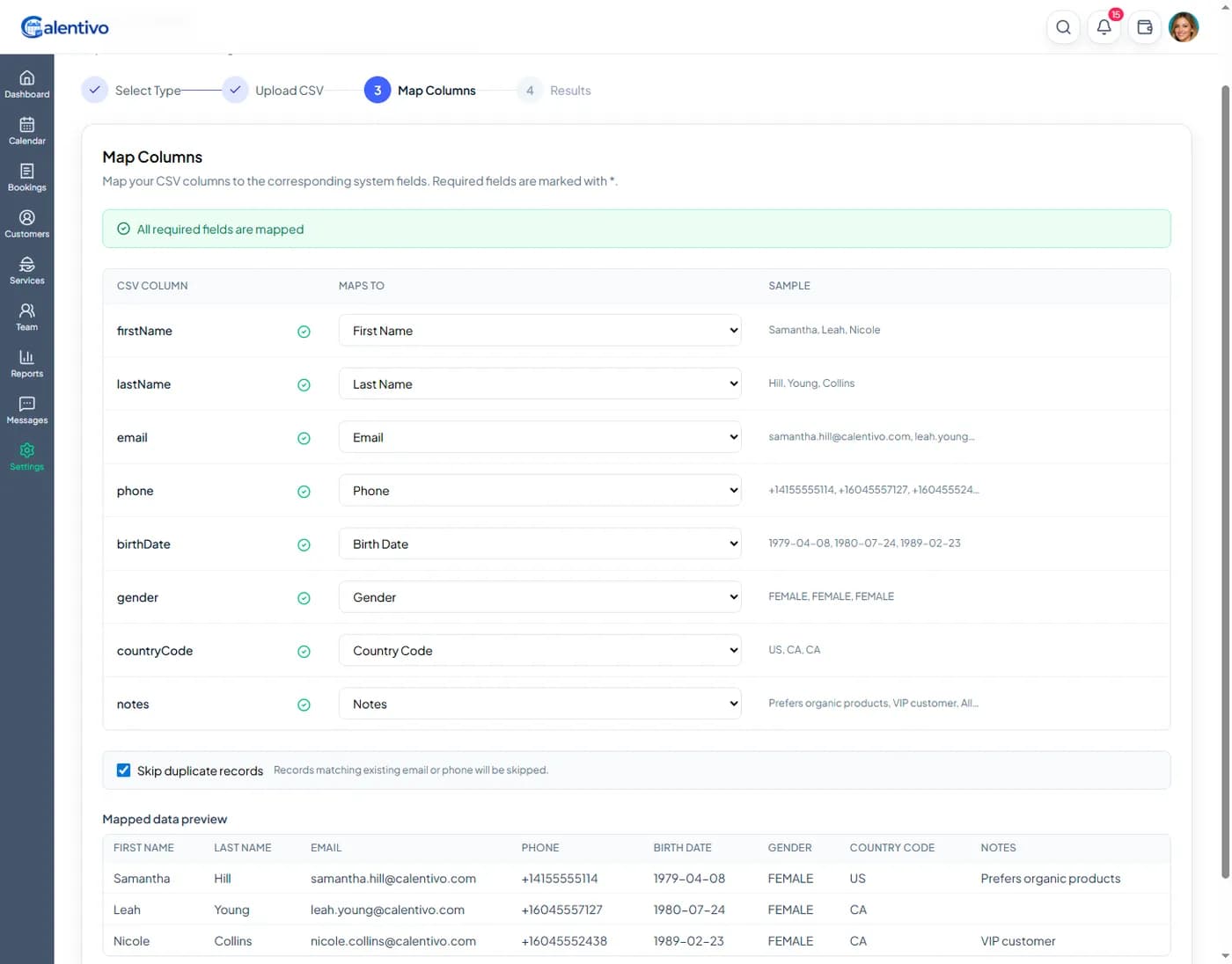Click the Calentivo logo link
This screenshot has height=964, width=1232.
pos(65,27)
